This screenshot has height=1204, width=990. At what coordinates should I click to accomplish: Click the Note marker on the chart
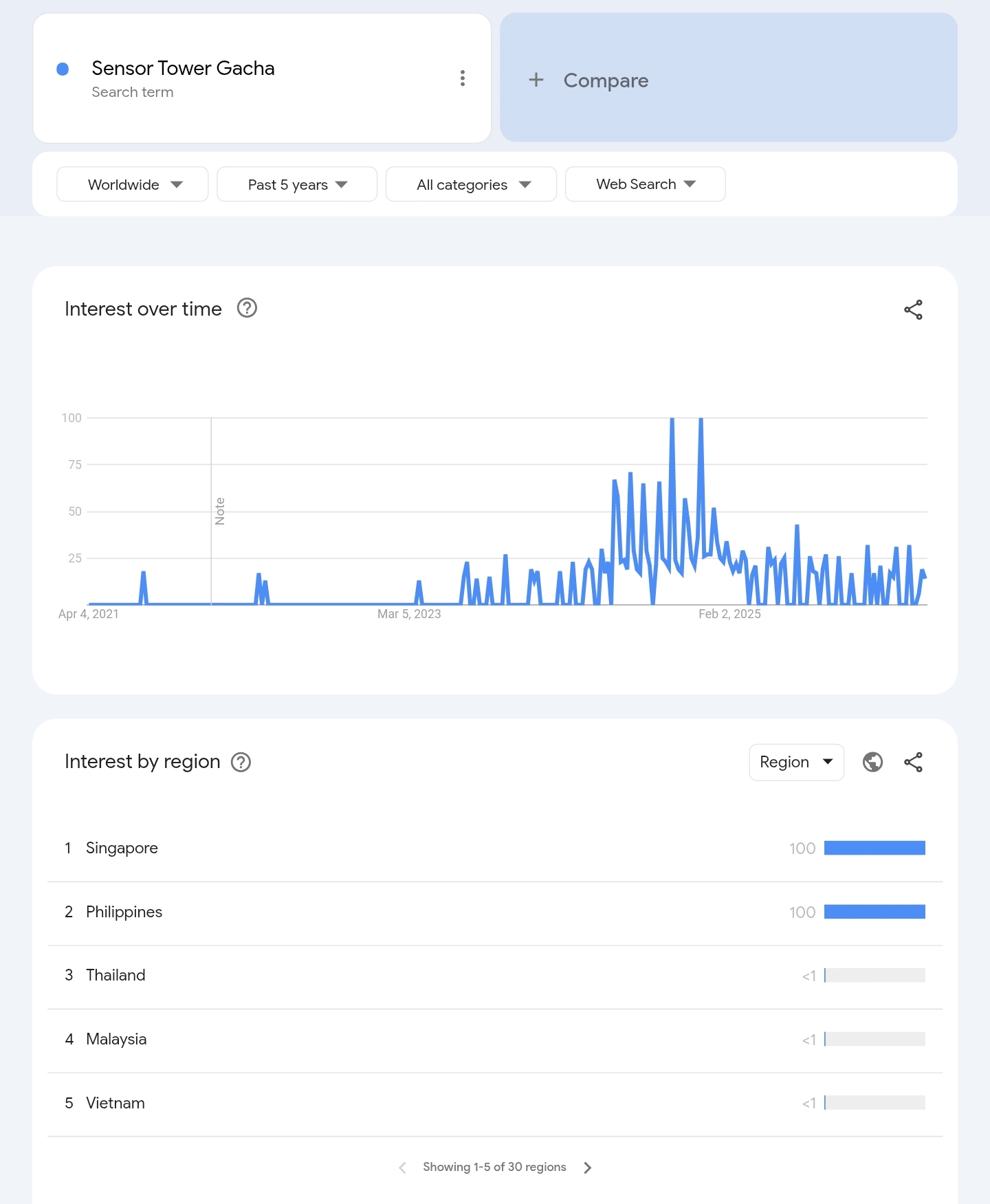pyautogui.click(x=220, y=512)
